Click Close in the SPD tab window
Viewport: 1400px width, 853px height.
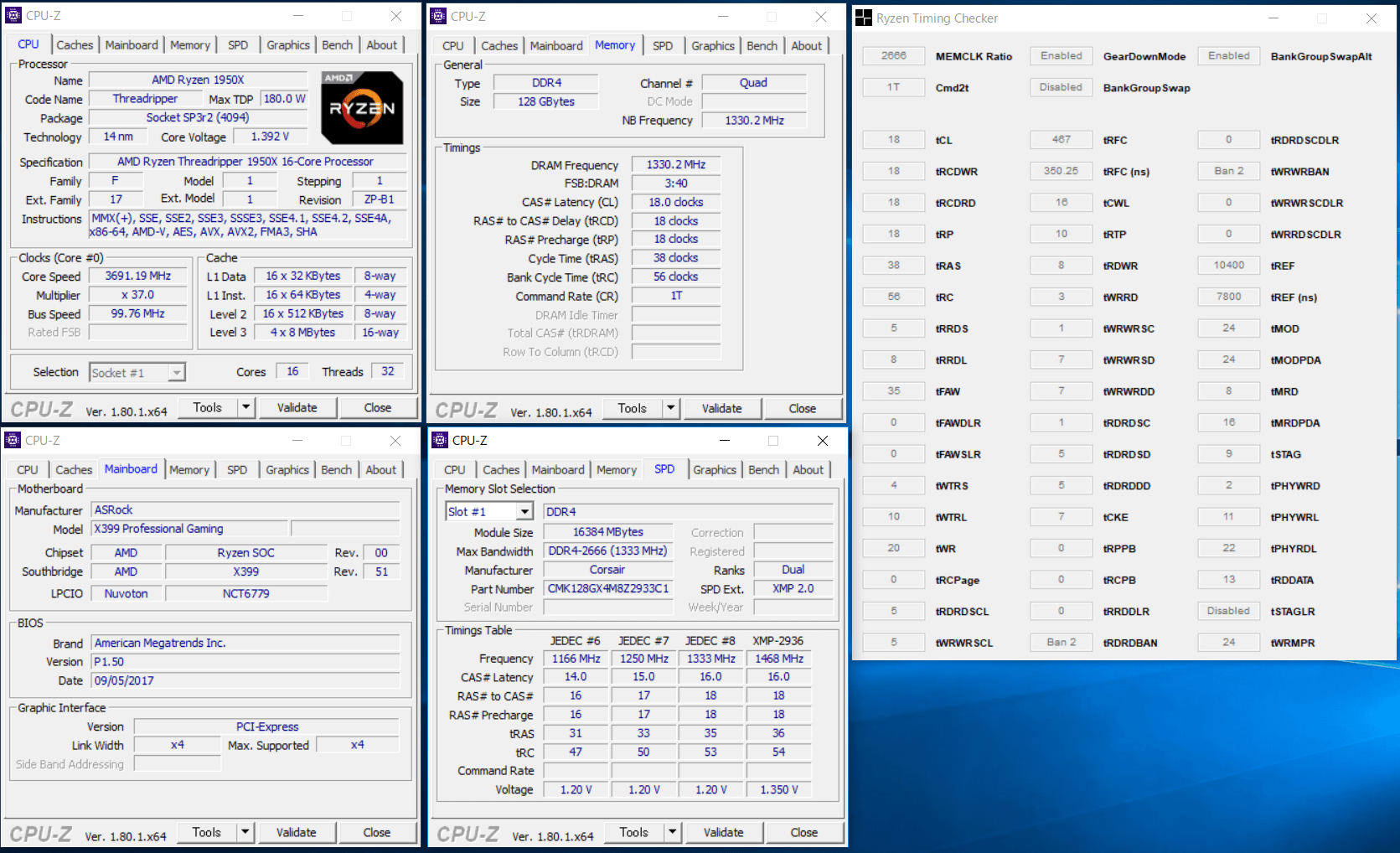click(x=804, y=833)
